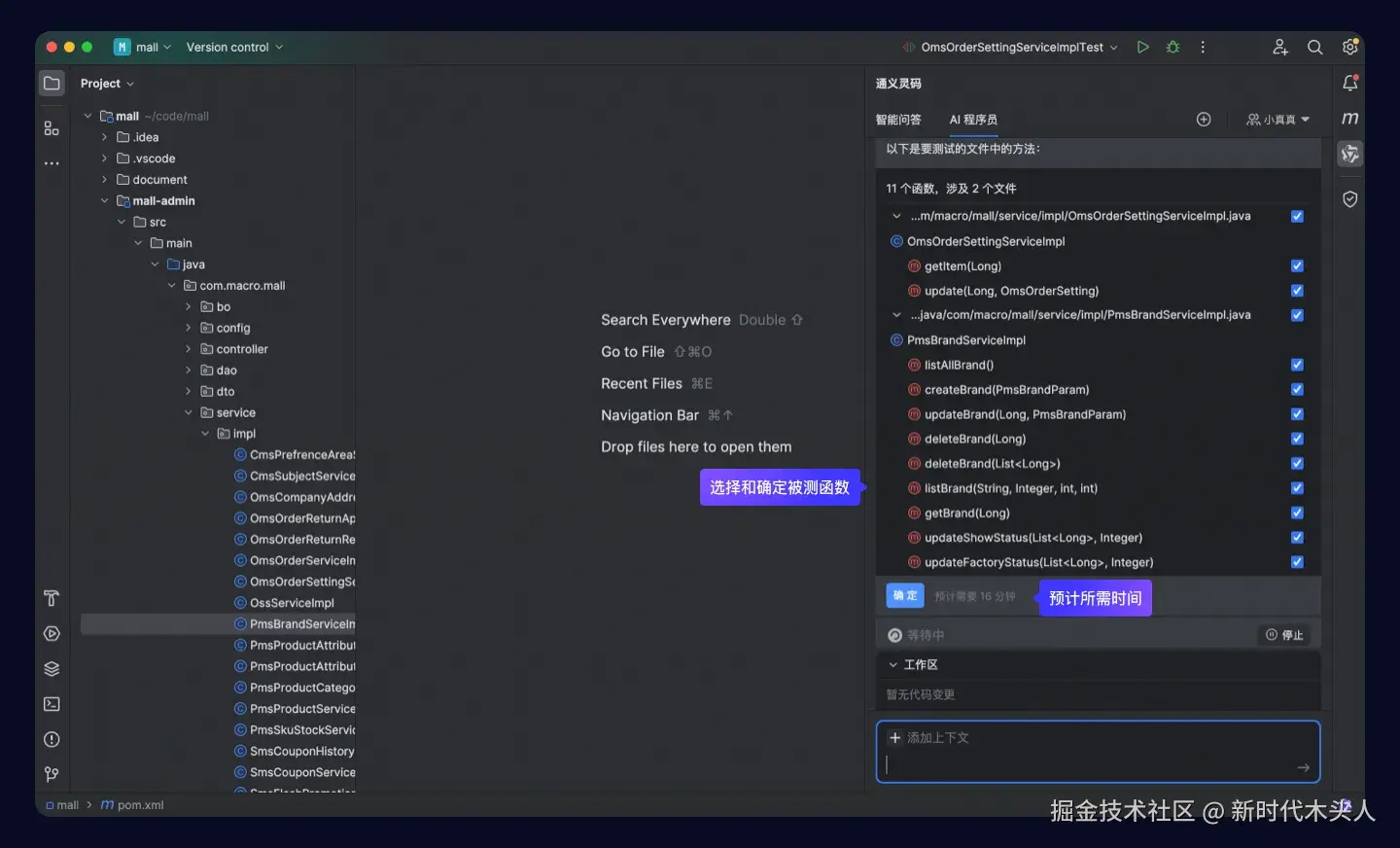Show more tool windows ellipsis icon
This screenshot has height=848, width=1400.
click(52, 163)
